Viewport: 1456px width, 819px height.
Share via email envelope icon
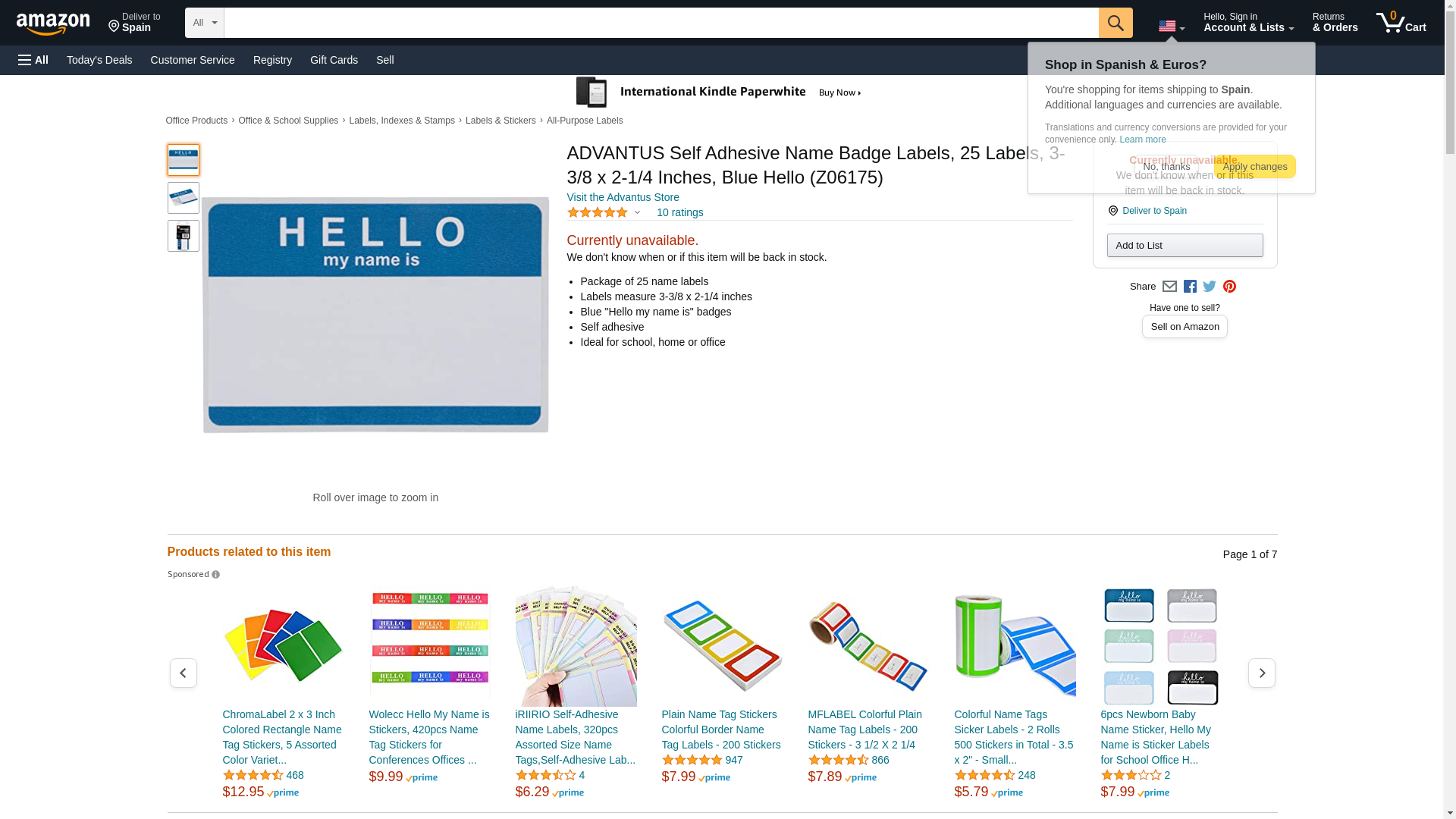(1169, 287)
